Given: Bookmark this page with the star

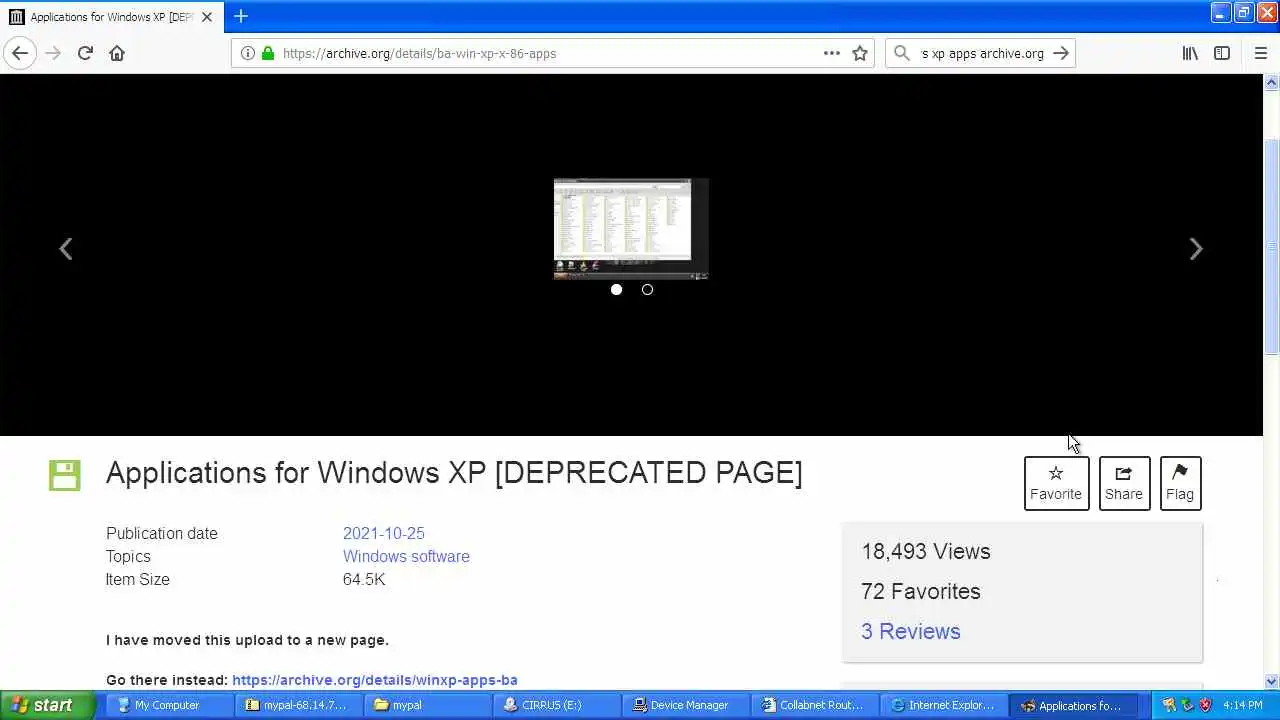Looking at the screenshot, I should click(860, 53).
